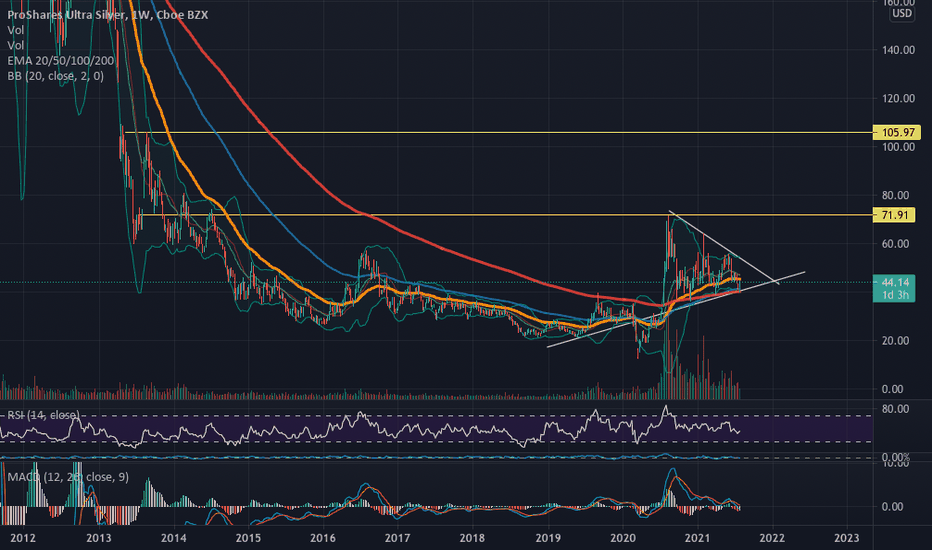This screenshot has width=932, height=550.
Task: Click the 140.00 price scale label
Action: (x=898, y=50)
